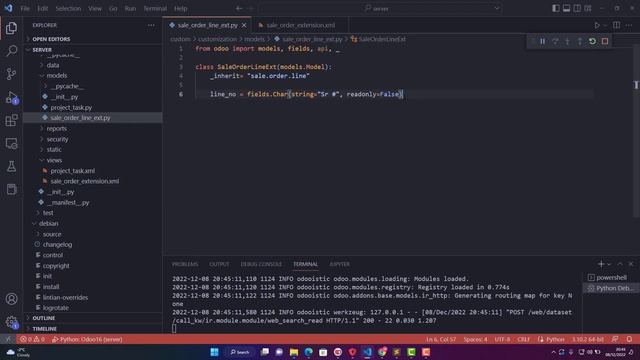This screenshot has height=360, width=640.
Task: Open the Source Control view
Action: pos(11,74)
